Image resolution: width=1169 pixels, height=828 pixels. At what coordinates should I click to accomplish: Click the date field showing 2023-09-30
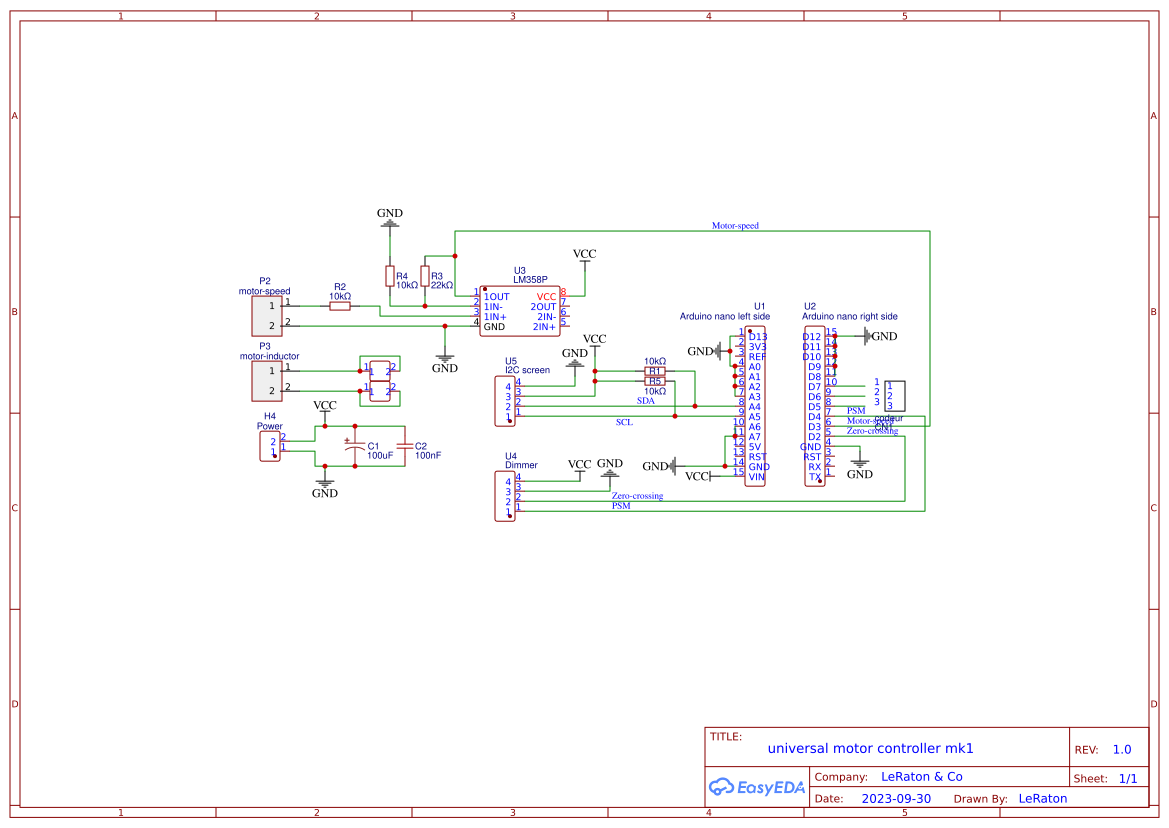pyautogui.click(x=896, y=798)
